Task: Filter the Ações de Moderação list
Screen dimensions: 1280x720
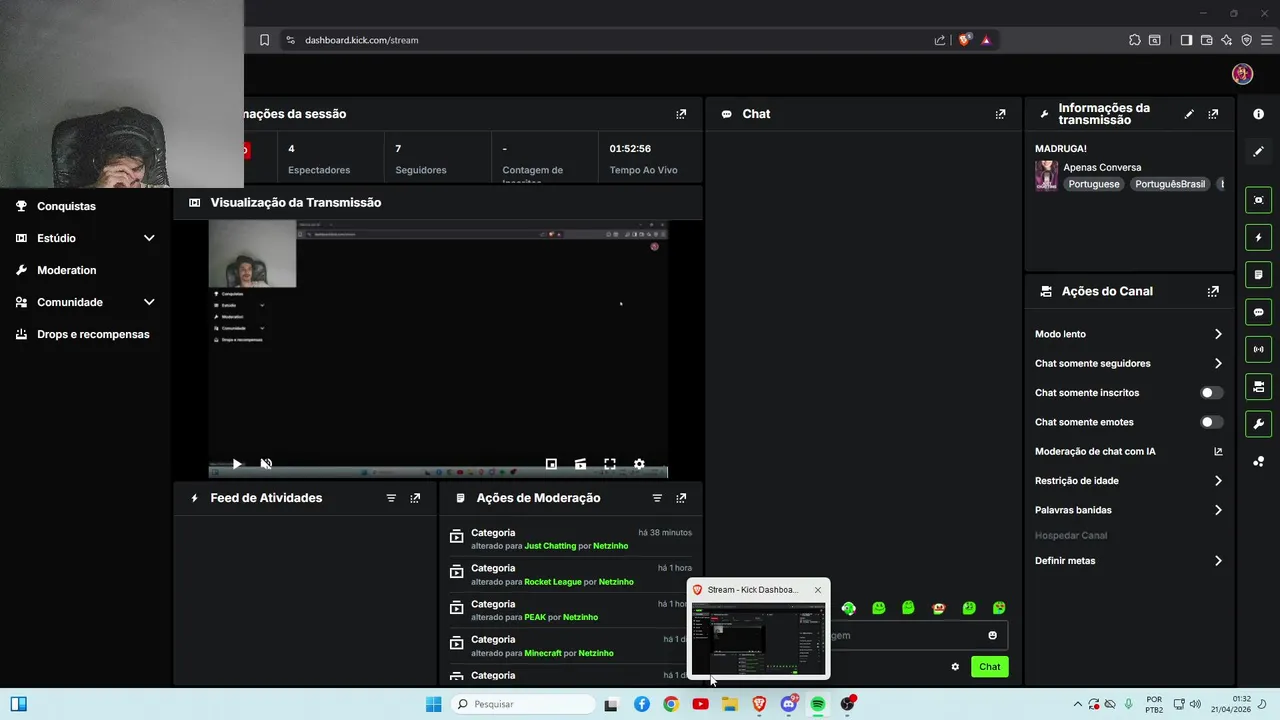Action: coord(657,498)
